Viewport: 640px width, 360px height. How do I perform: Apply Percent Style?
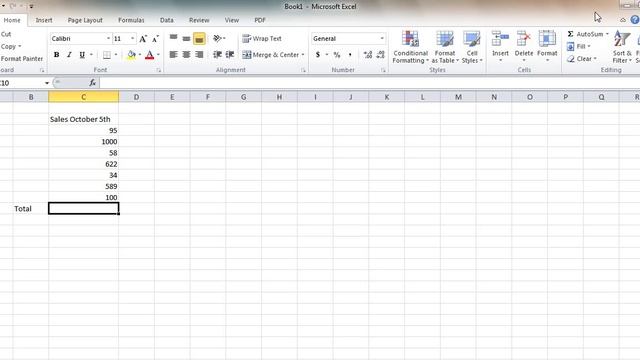click(337, 55)
